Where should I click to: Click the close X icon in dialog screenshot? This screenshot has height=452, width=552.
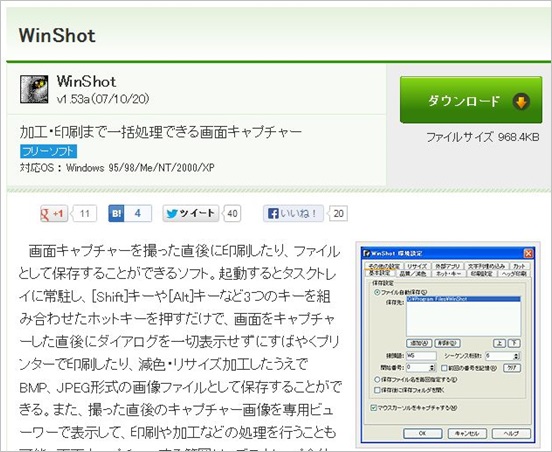(x=528, y=253)
